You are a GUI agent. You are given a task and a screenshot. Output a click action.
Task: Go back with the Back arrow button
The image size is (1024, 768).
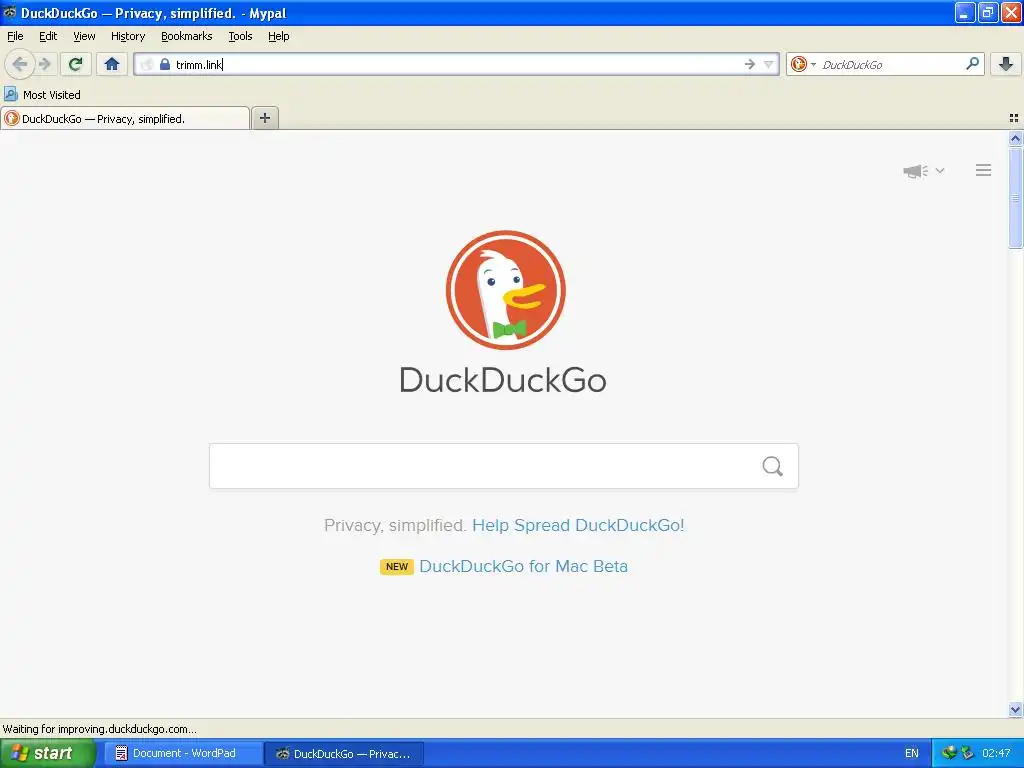coord(19,64)
